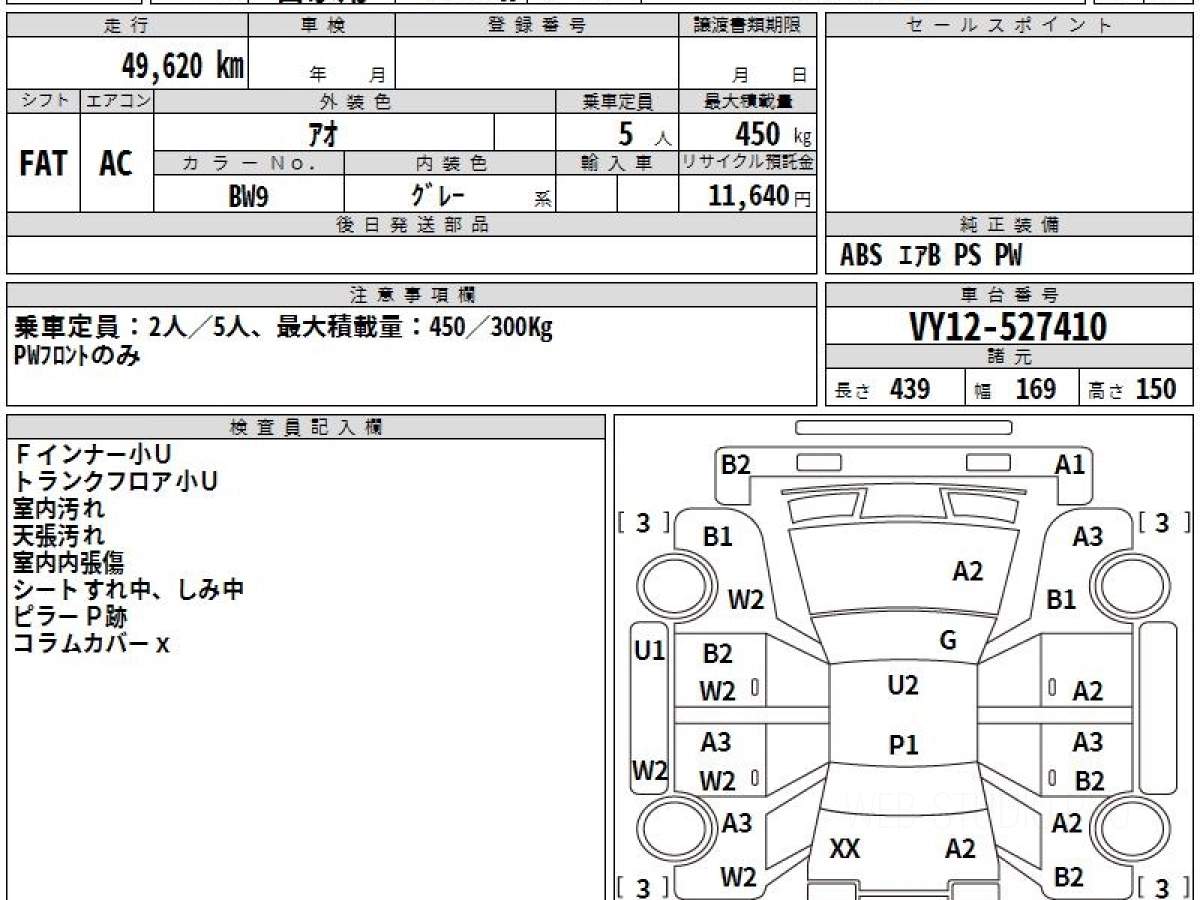Click the カラーNo. header cell
This screenshot has width=1200, height=900.
pos(249,163)
